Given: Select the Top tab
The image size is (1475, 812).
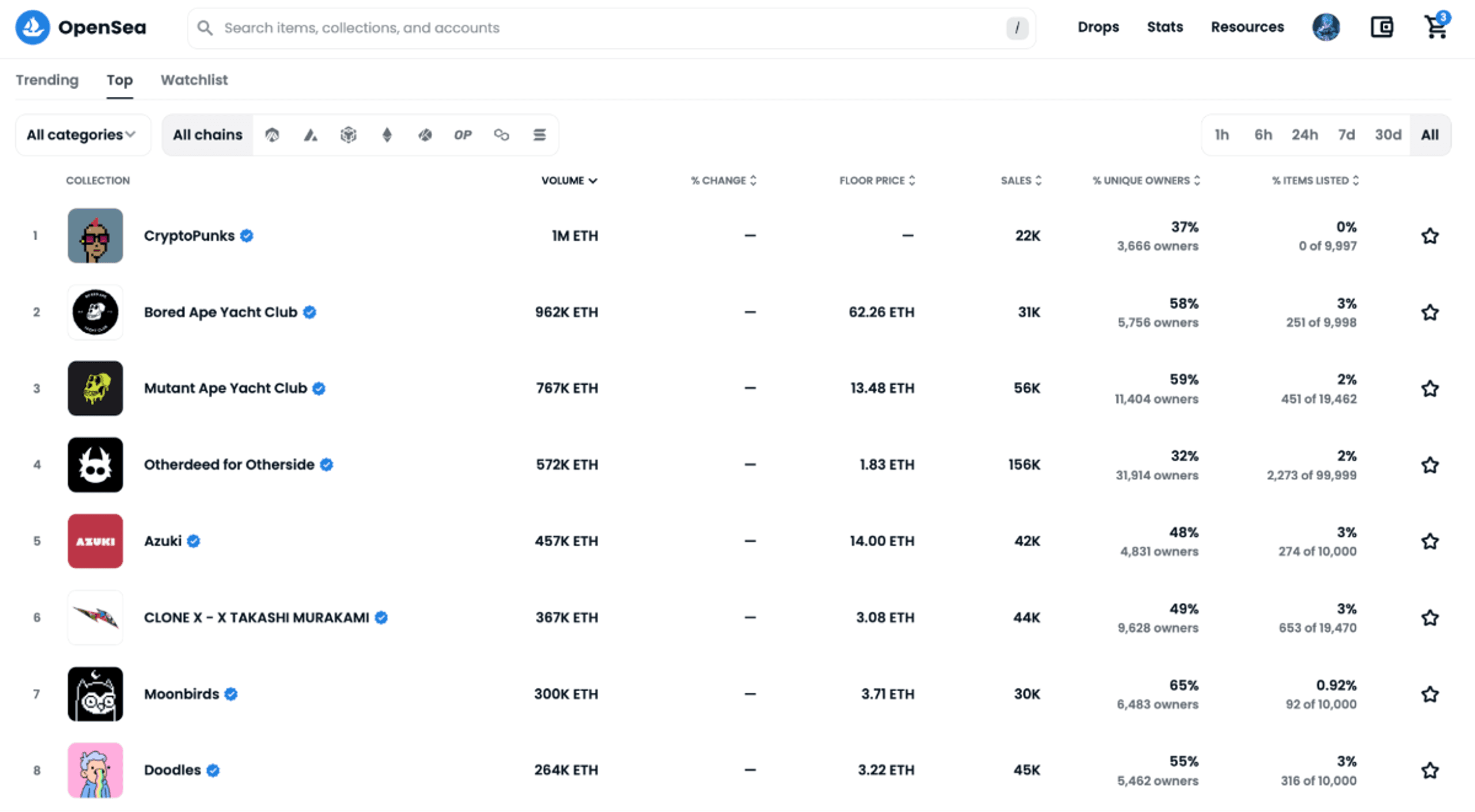Looking at the screenshot, I should pos(119,81).
